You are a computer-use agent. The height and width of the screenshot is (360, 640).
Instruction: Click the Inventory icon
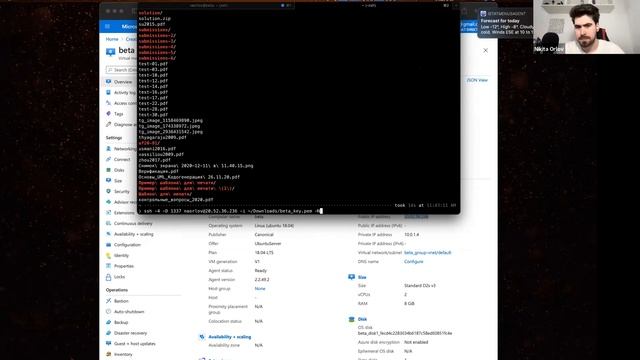coord(109,354)
